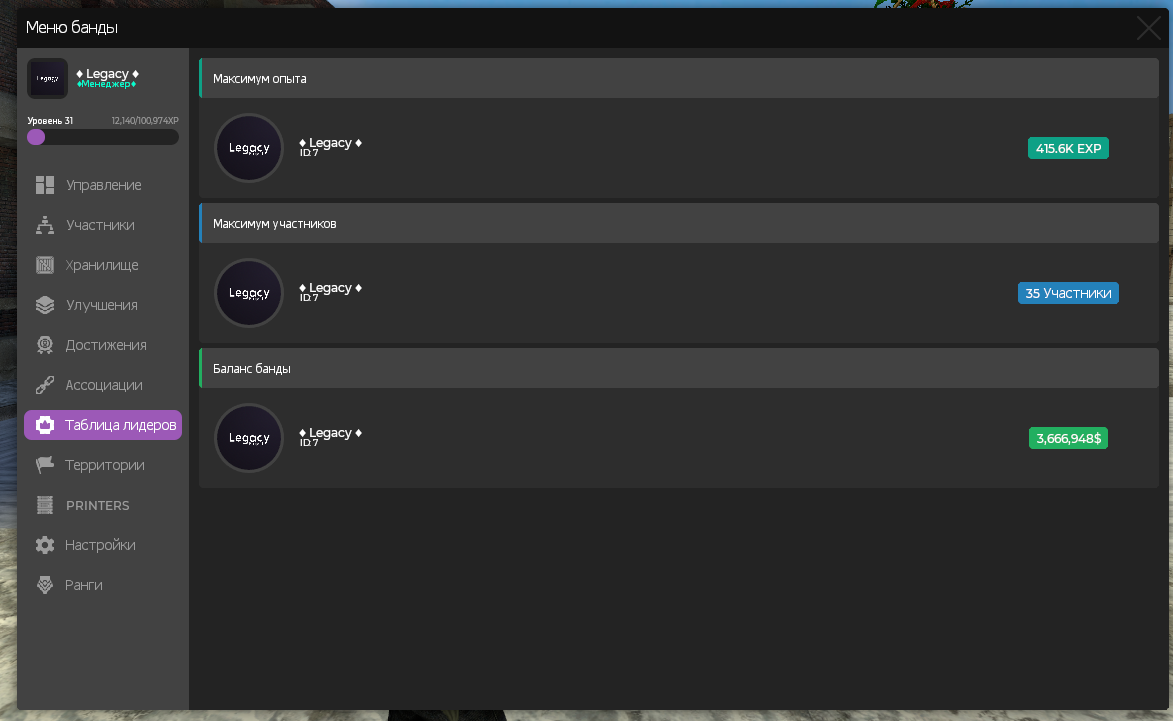Click the 3,666,948$ balance badge
Screen dimensions: 1173x721
1068,438
